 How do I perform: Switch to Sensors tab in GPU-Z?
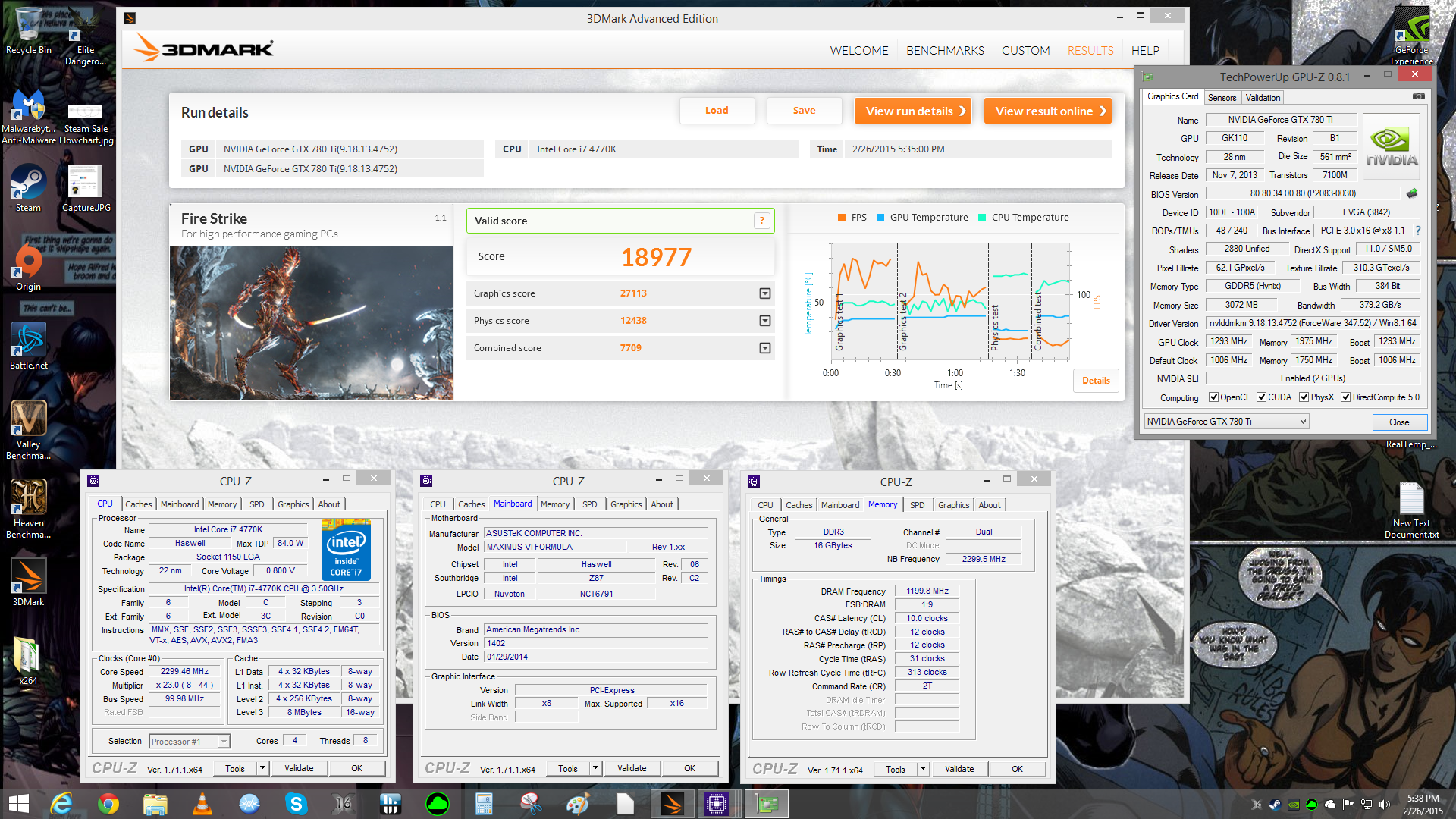click(x=1222, y=98)
